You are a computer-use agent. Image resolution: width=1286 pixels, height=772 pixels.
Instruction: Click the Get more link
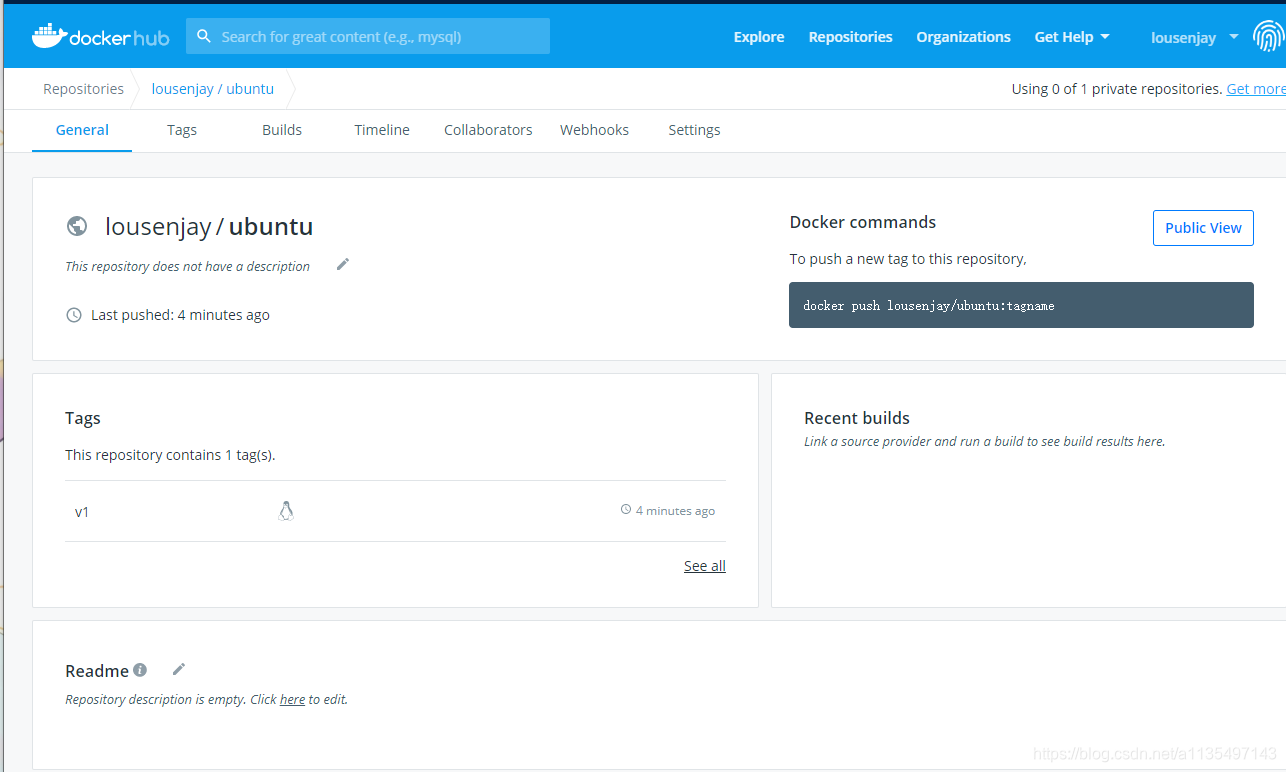tap(1256, 89)
